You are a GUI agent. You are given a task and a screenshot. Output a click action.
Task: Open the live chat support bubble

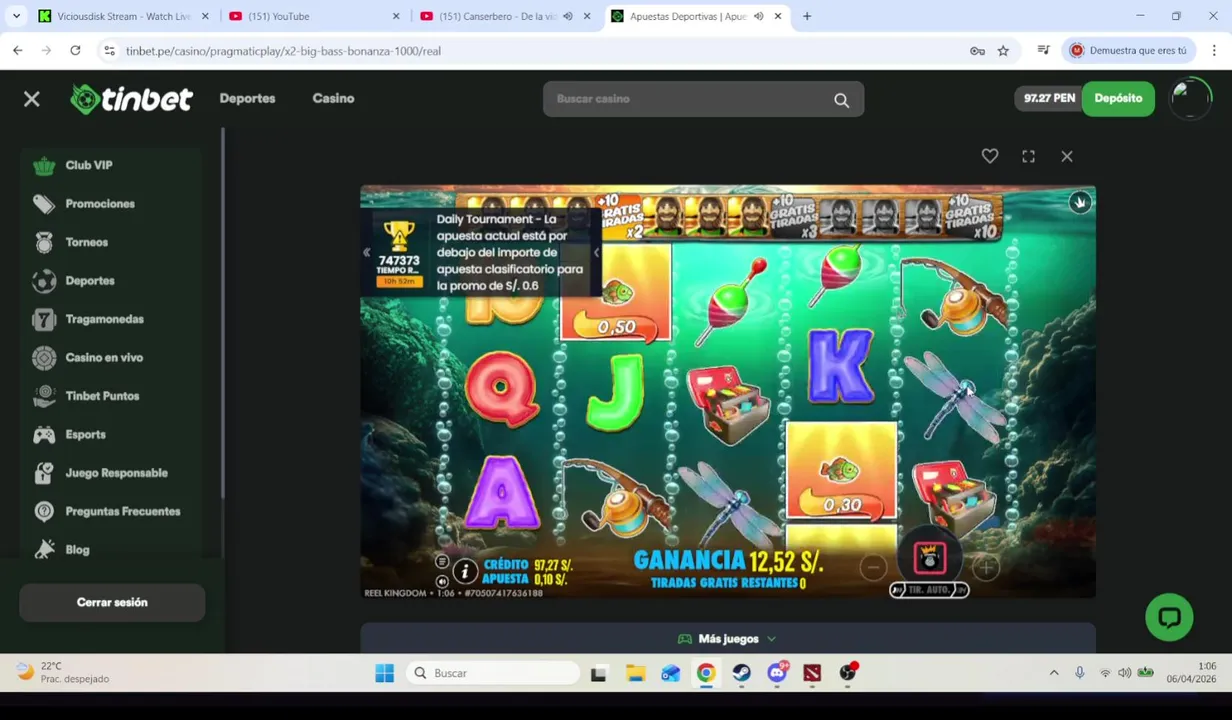[1169, 617]
